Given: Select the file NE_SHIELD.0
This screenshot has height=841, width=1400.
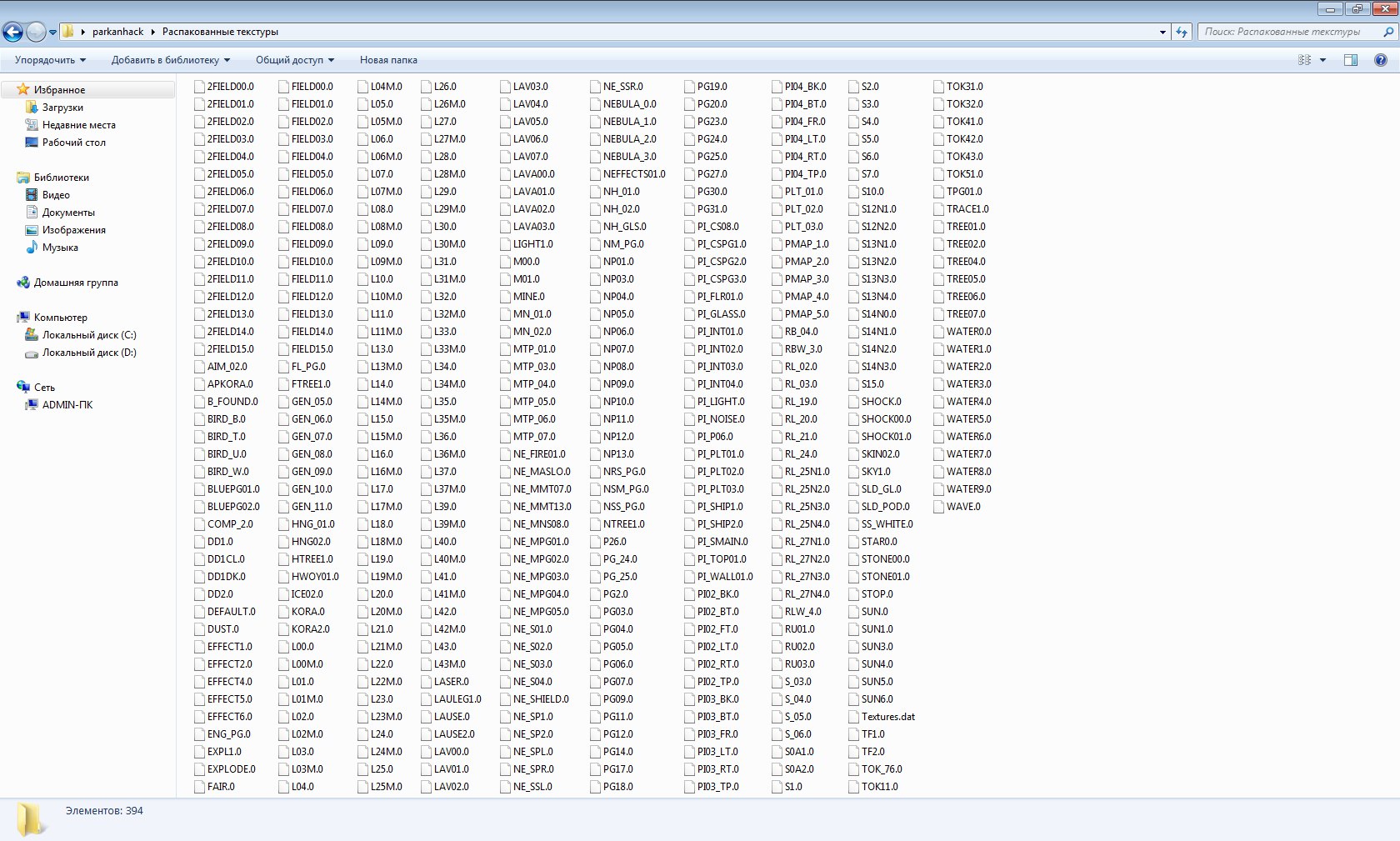Looking at the screenshot, I should click(534, 699).
